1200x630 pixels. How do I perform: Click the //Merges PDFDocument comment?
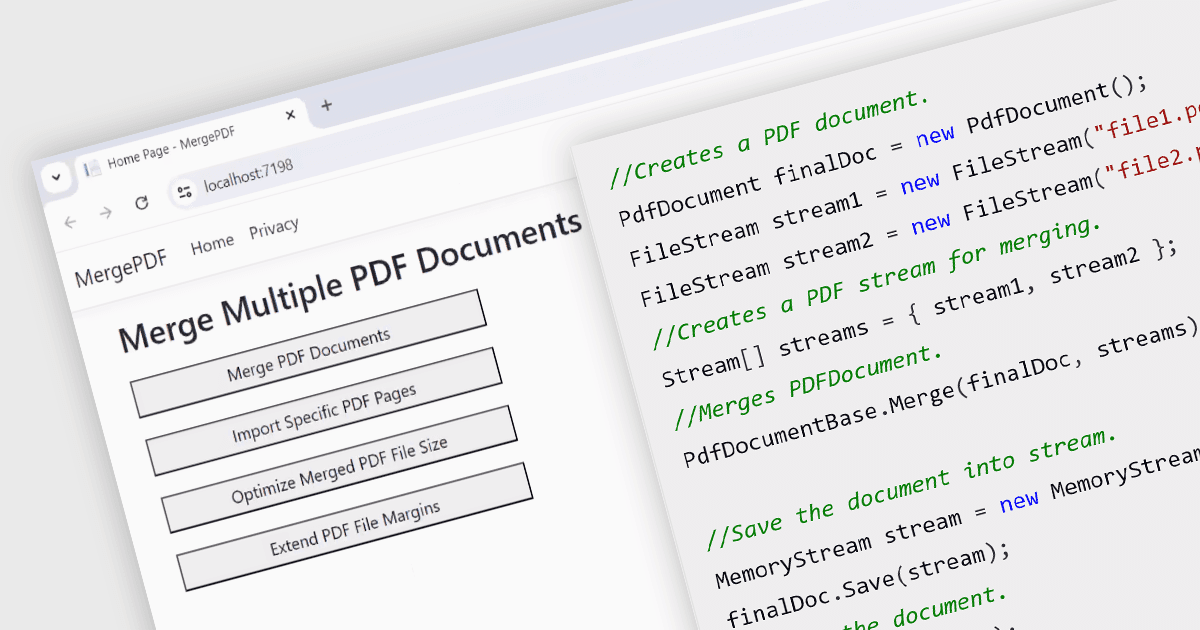click(809, 387)
